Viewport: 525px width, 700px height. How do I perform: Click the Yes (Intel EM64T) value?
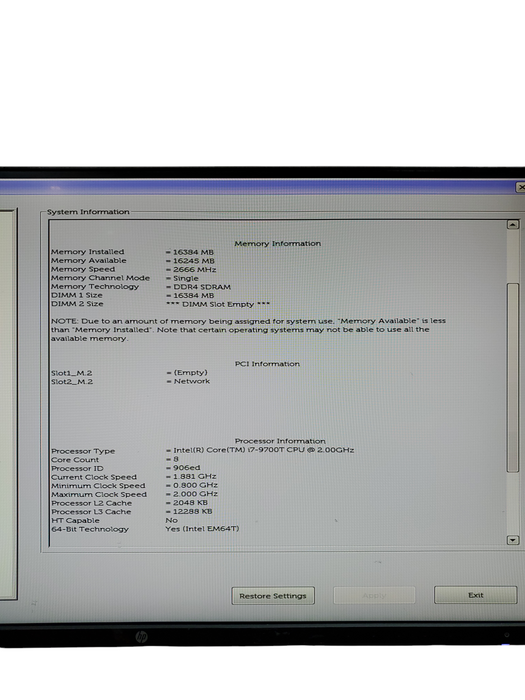(x=202, y=529)
